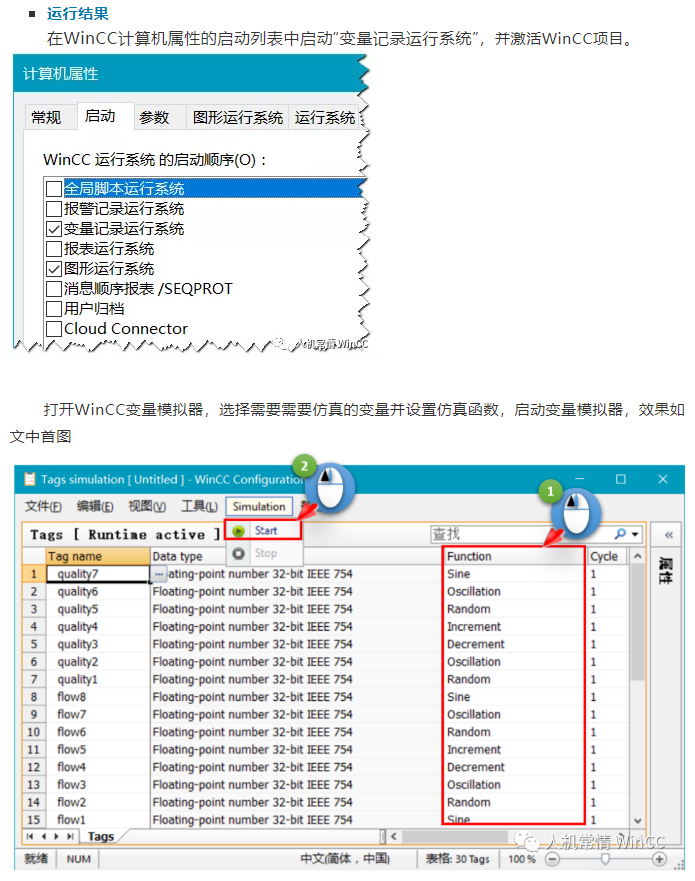Click the ellipsis button in quality7 row

pos(159,574)
